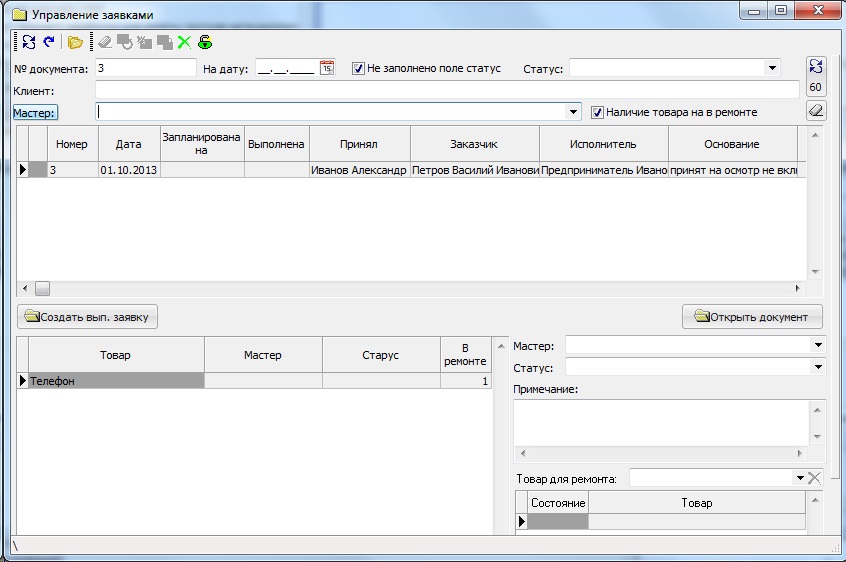Screen dimensions: 846x562
Task: Click the greyed eraser icon in the toolbar
Action: click(x=105, y=42)
